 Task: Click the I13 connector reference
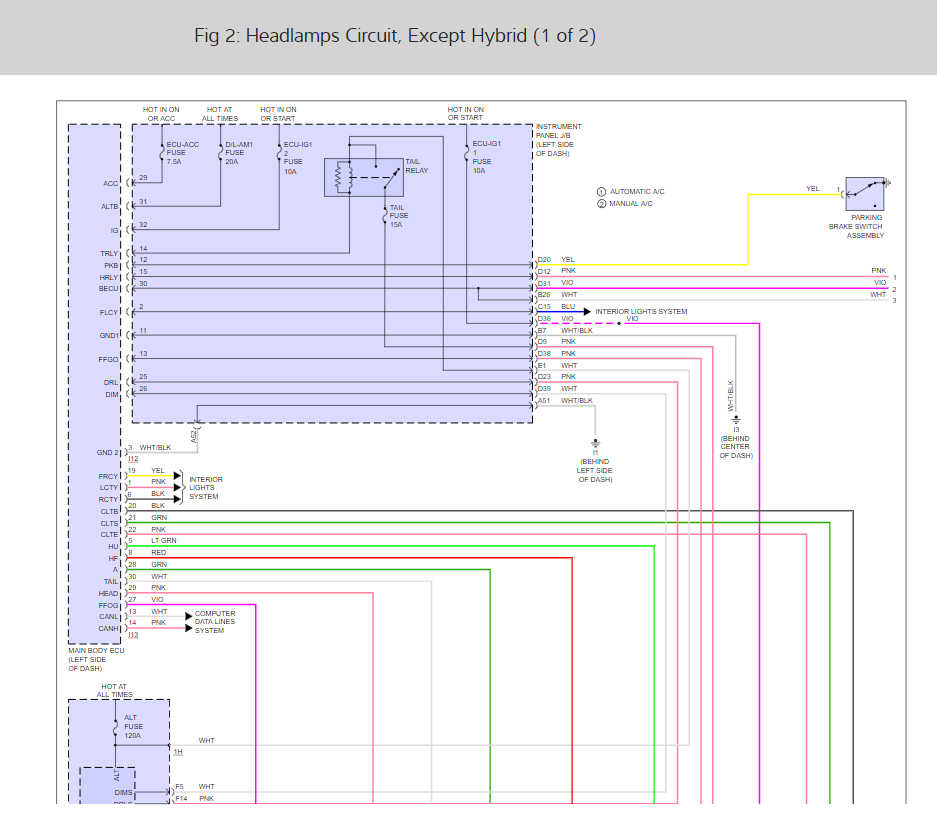click(133, 635)
